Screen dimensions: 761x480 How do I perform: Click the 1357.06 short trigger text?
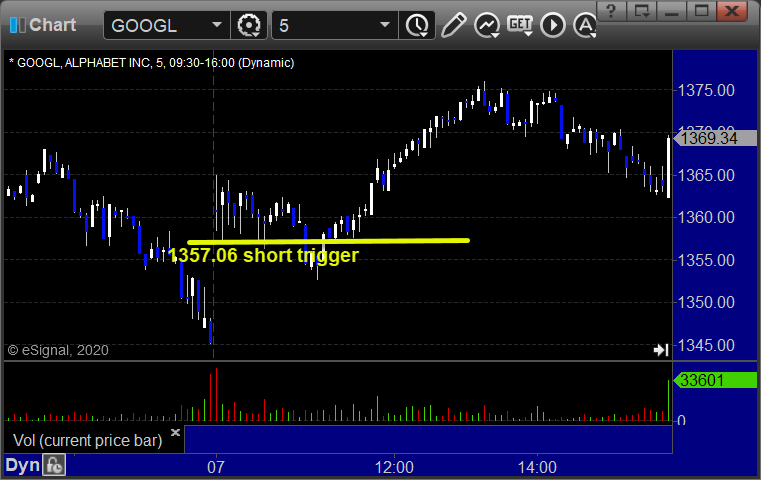[x=263, y=255]
